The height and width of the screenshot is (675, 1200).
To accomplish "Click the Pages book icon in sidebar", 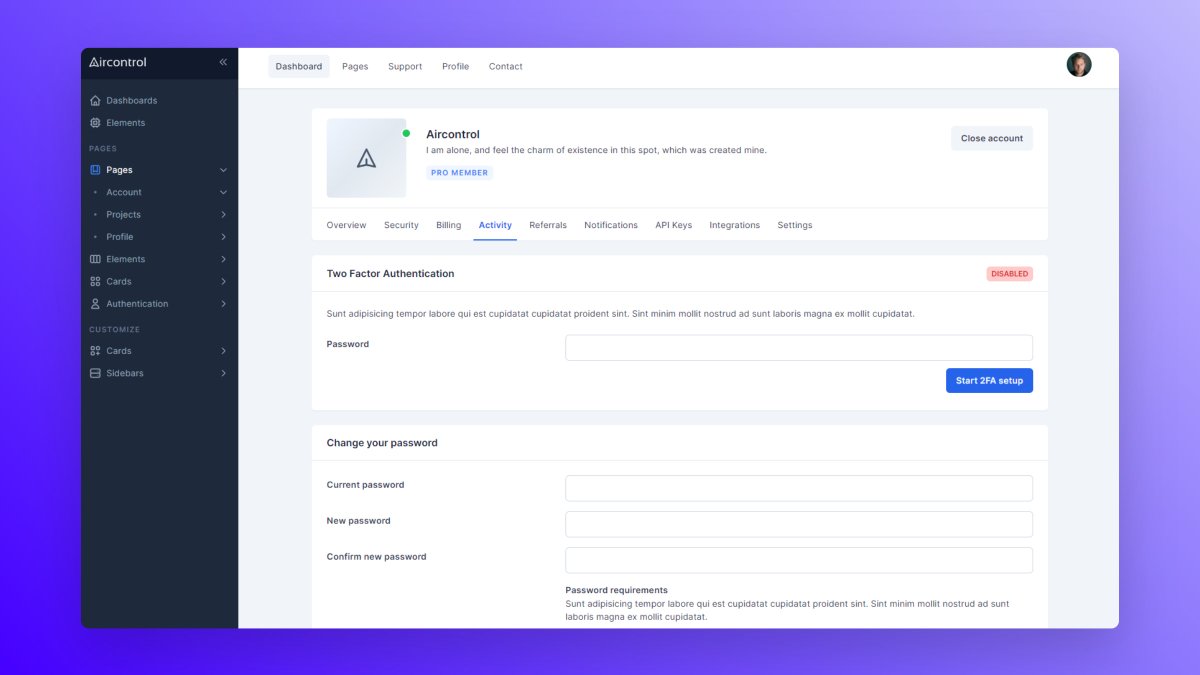I will [96, 170].
